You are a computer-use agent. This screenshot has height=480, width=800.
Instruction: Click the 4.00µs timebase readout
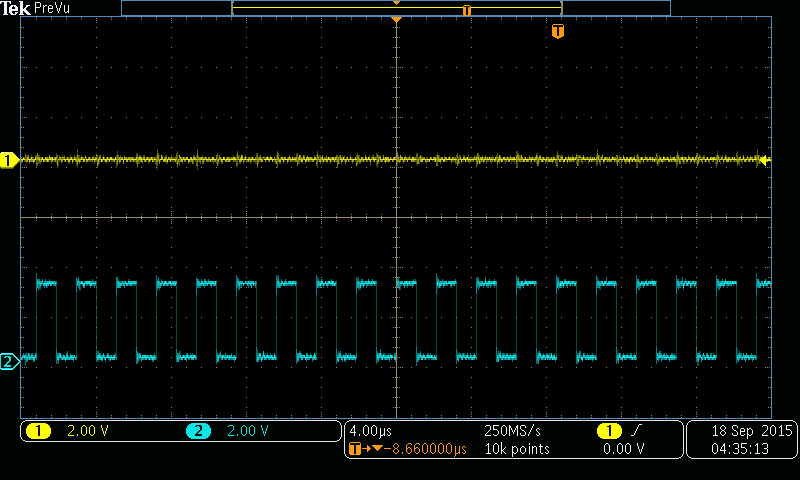[370, 431]
